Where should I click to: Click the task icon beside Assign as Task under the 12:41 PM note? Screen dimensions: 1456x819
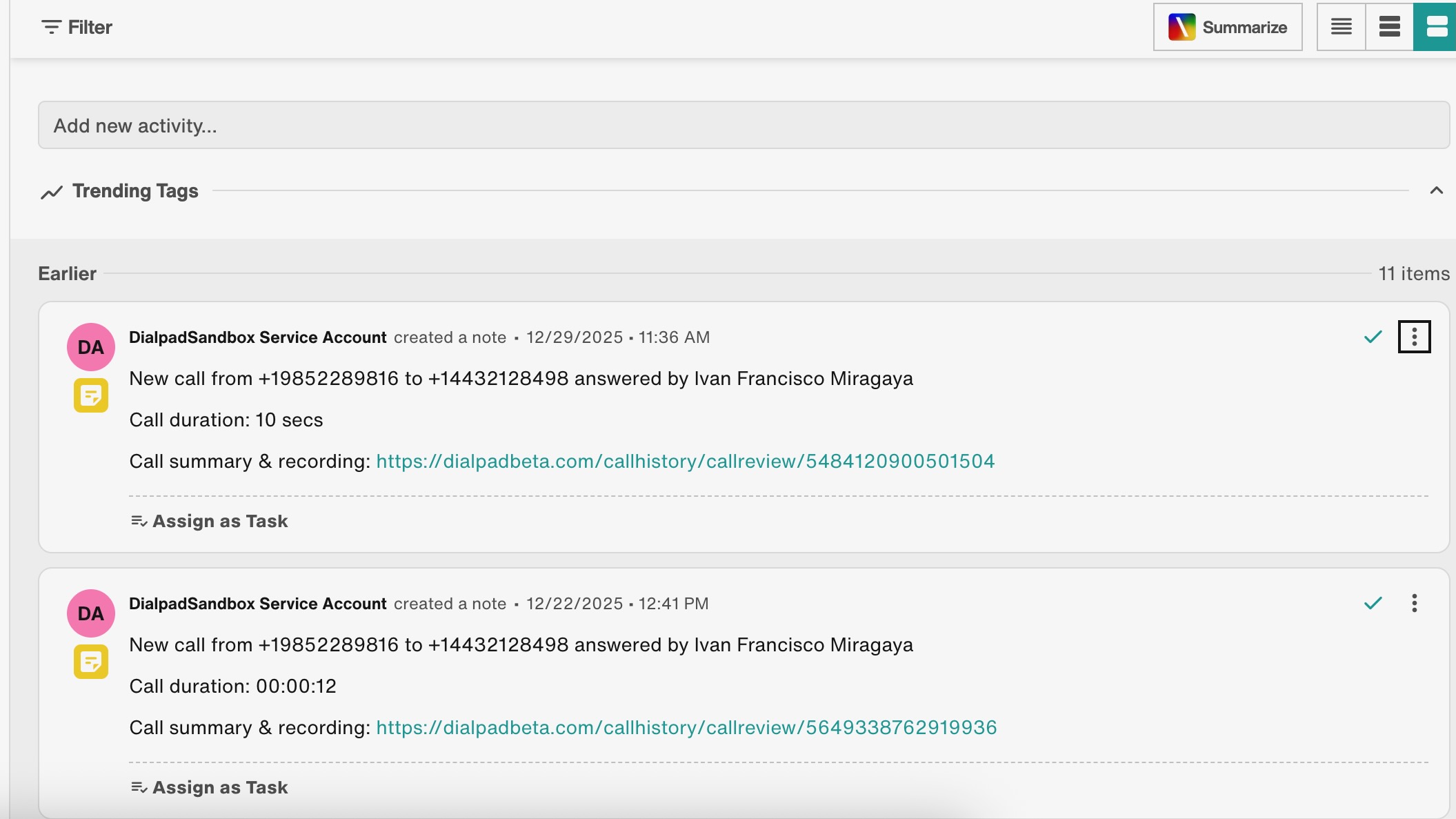point(139,787)
